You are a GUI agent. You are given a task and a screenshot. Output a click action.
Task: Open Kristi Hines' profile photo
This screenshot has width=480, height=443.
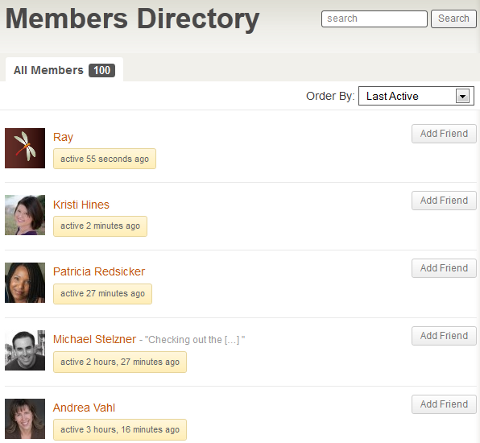pos(25,215)
